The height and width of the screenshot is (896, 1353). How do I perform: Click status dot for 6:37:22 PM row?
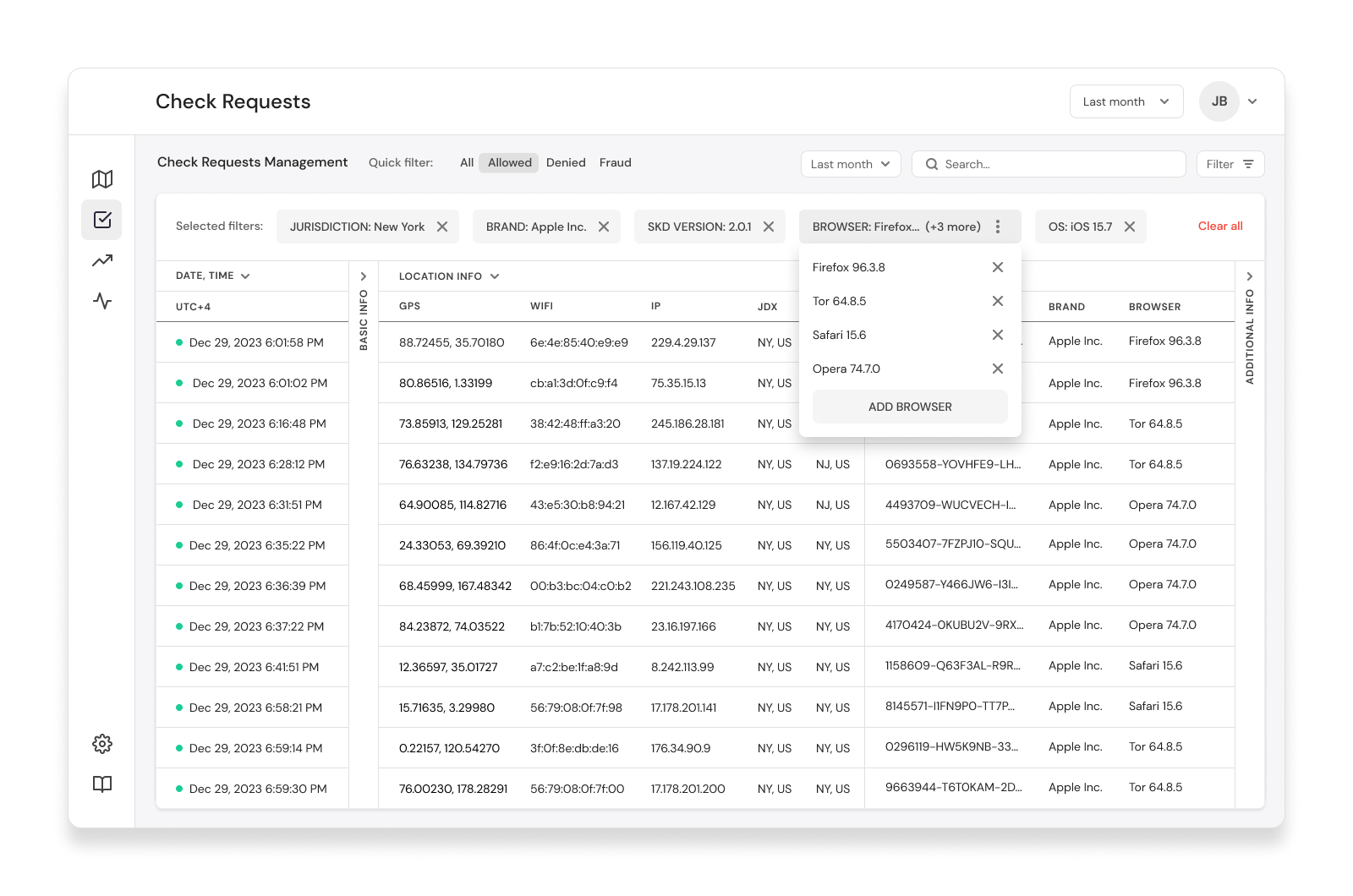(x=179, y=626)
